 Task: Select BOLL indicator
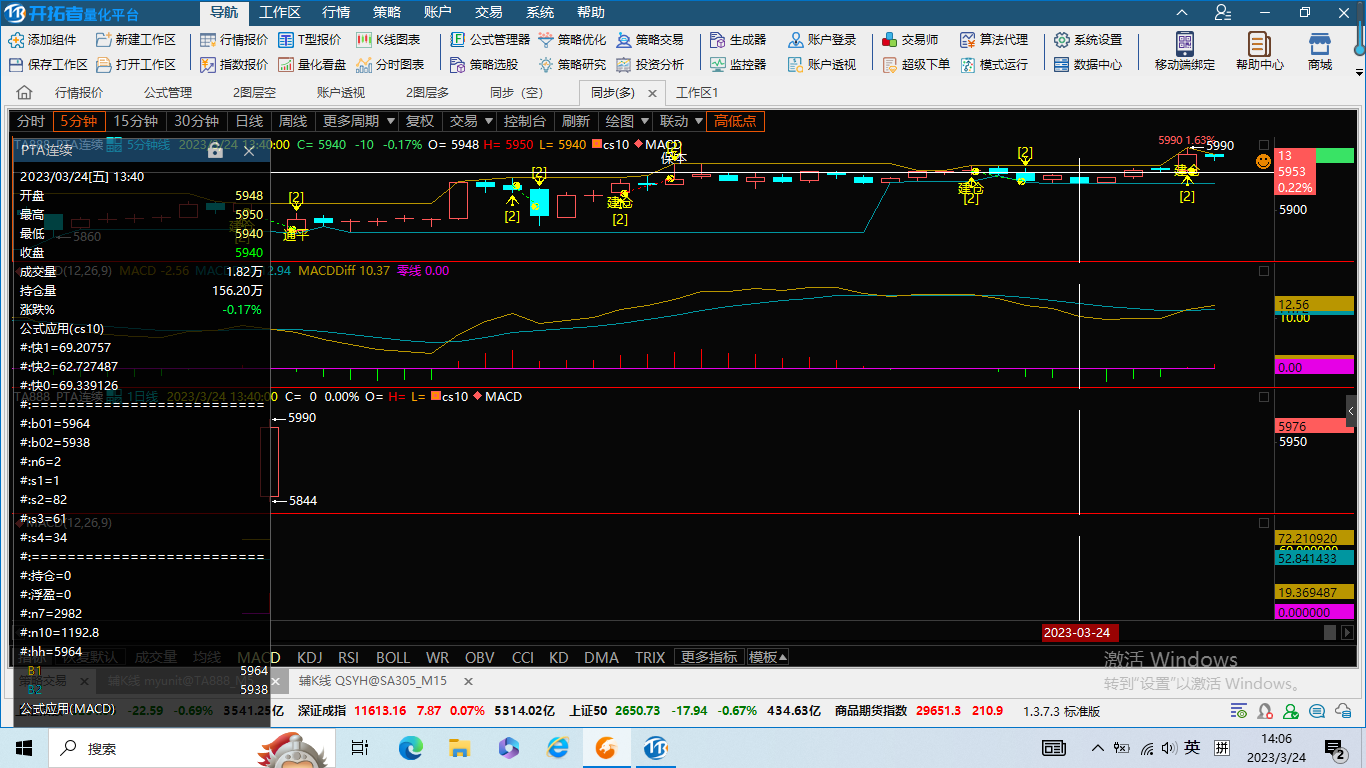point(393,657)
